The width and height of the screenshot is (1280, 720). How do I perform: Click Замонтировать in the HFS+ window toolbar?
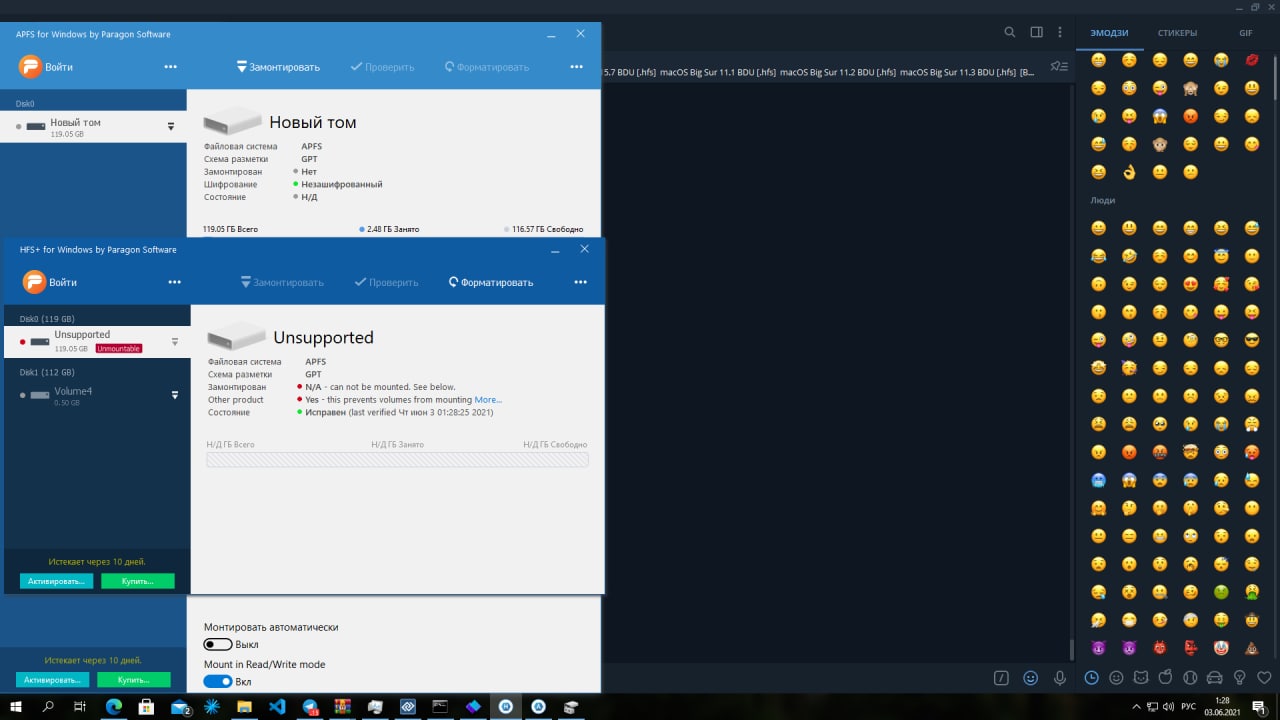click(x=282, y=282)
